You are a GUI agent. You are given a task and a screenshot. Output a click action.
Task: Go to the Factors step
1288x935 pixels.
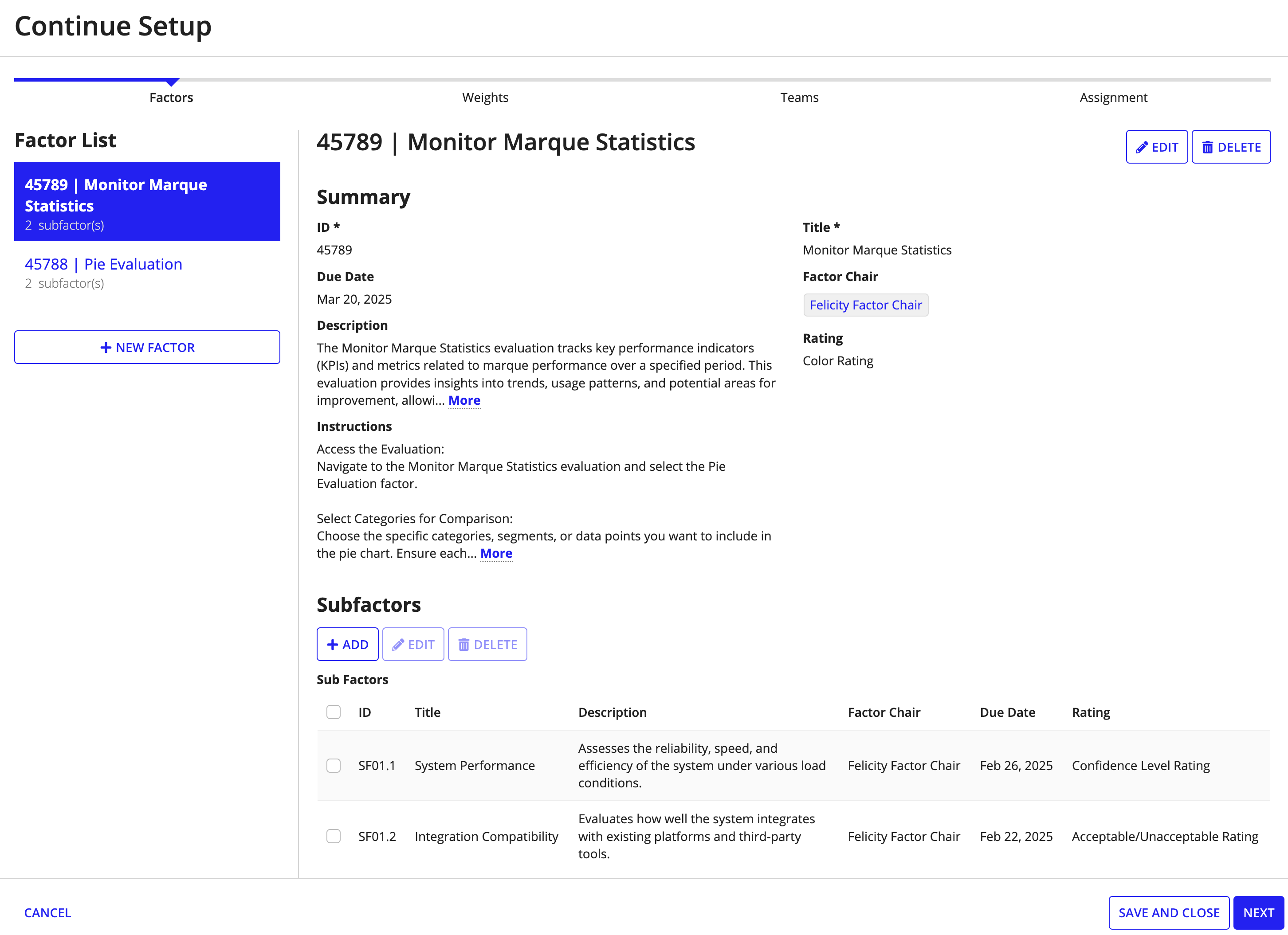171,98
